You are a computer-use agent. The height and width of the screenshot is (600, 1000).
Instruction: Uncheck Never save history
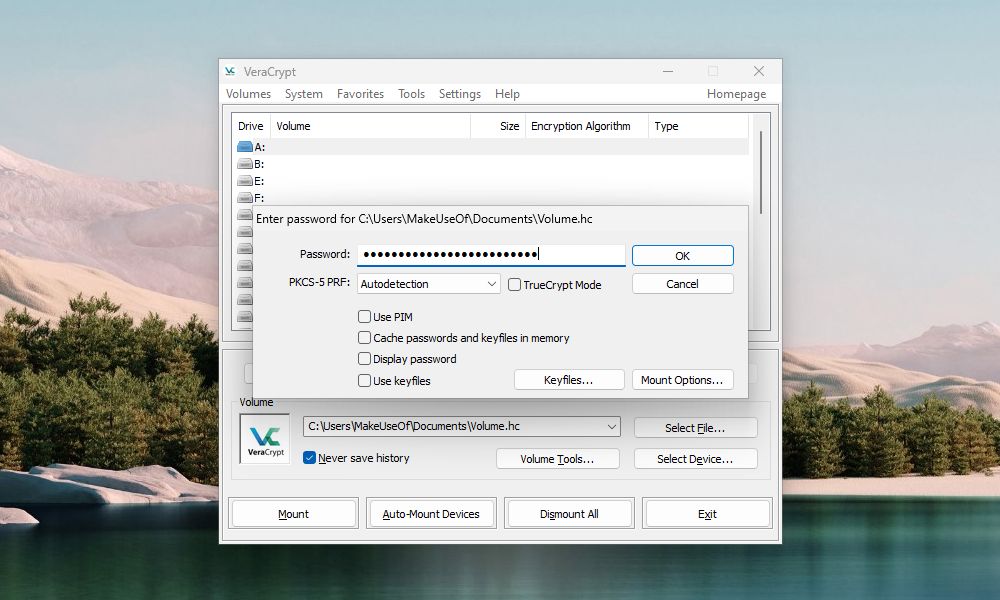(310, 458)
